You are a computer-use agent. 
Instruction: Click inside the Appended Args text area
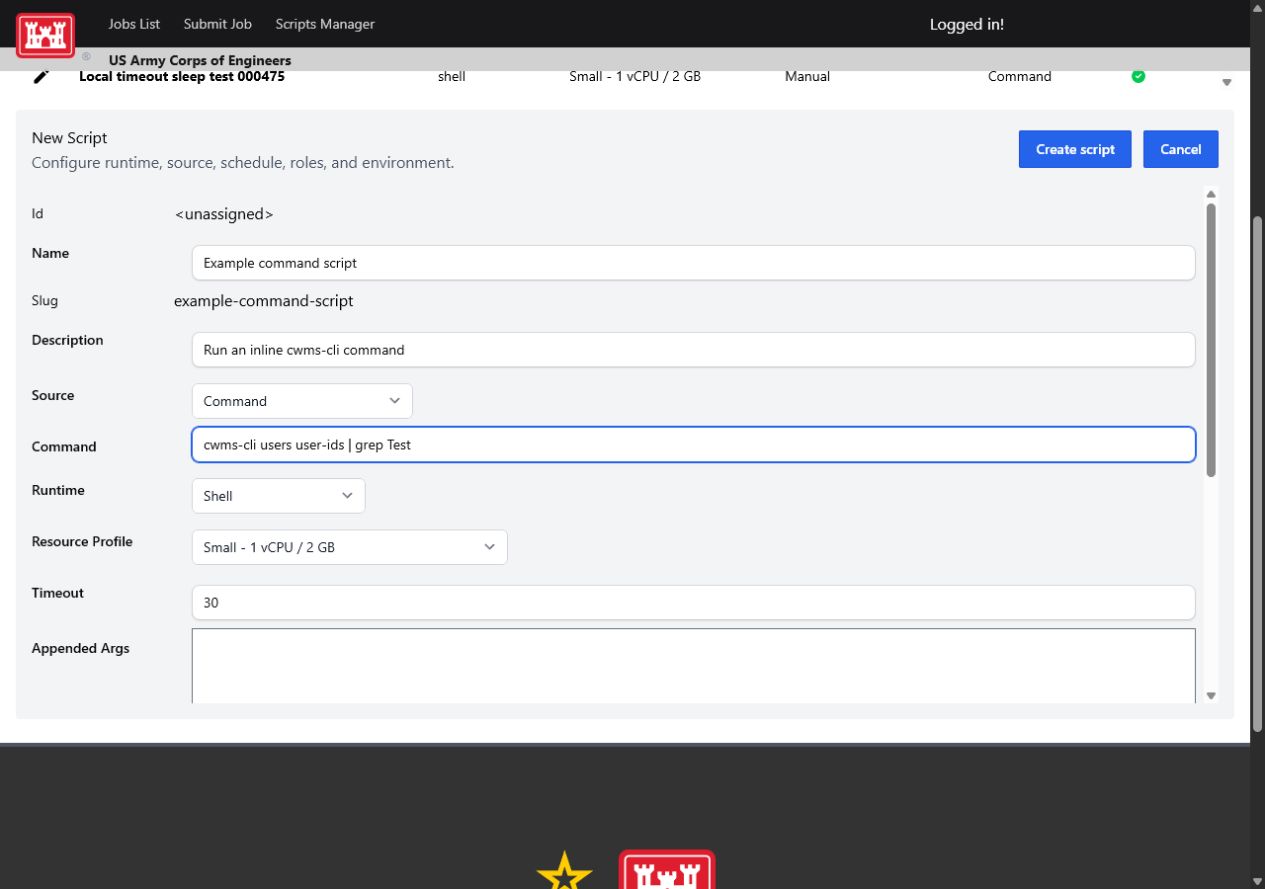point(693,666)
